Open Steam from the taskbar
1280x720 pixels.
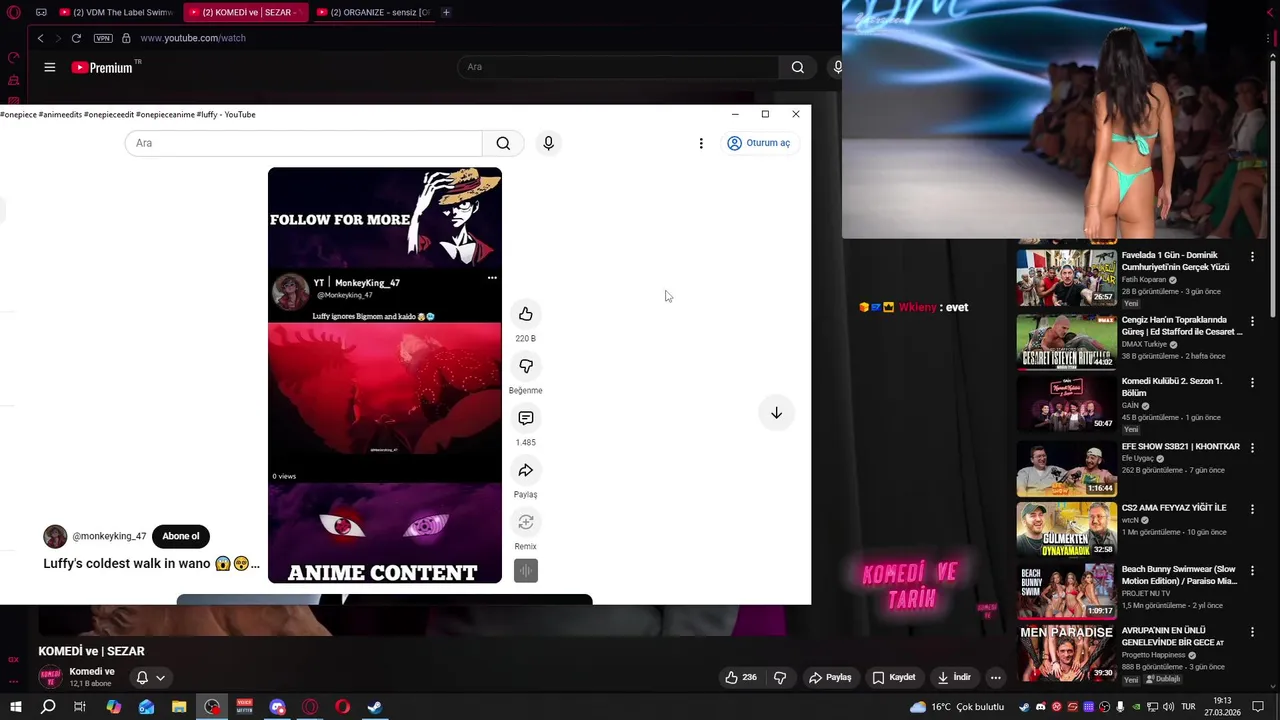coord(375,707)
